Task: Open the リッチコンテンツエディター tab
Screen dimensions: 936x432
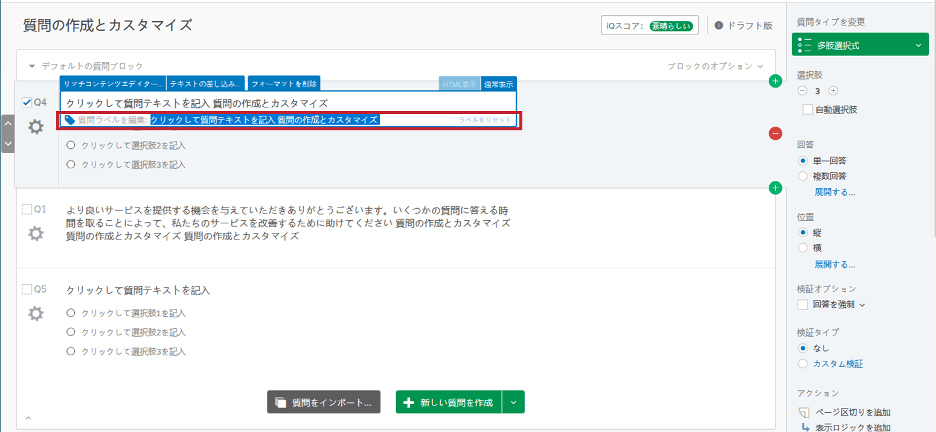Action: pos(113,84)
